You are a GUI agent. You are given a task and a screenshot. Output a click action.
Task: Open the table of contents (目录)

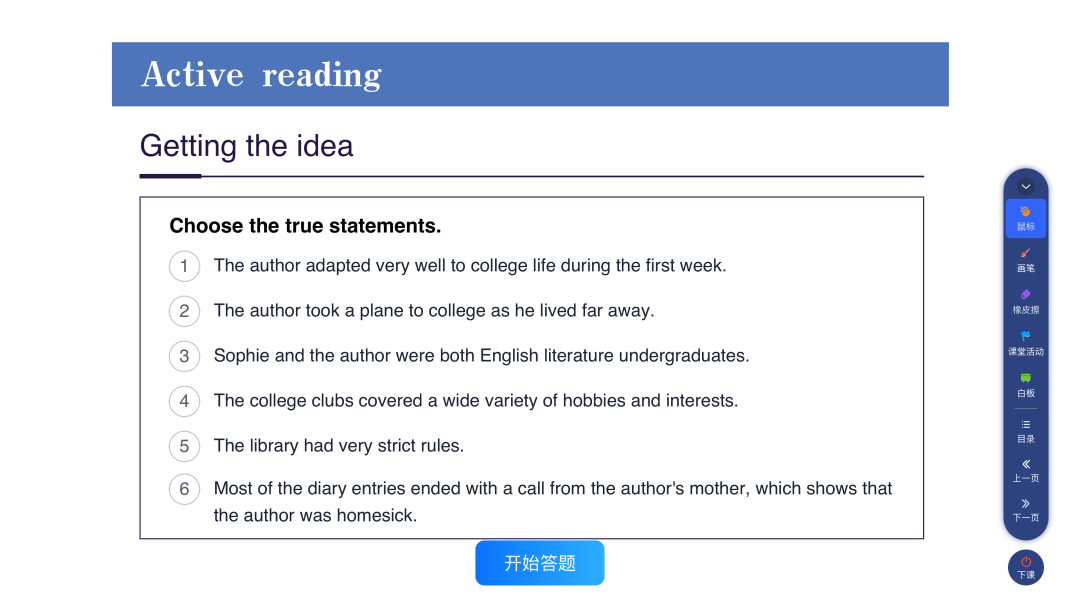point(1026,431)
